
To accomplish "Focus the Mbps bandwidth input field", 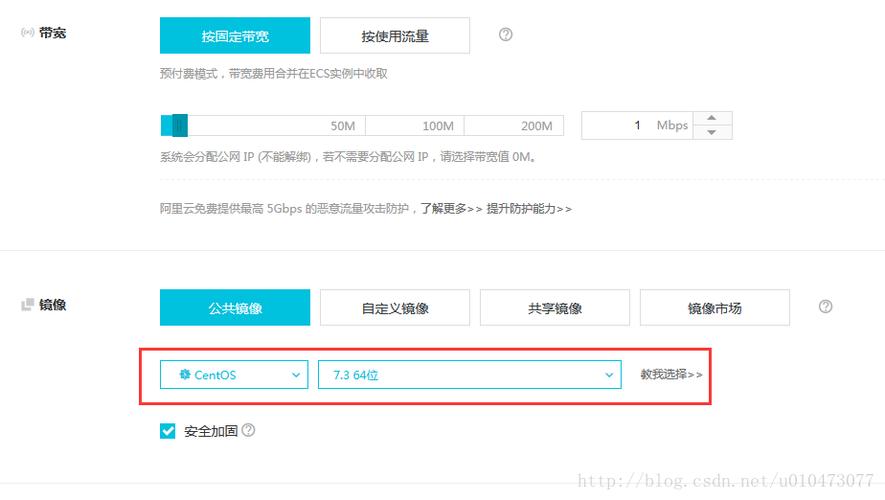I will (x=637, y=125).
